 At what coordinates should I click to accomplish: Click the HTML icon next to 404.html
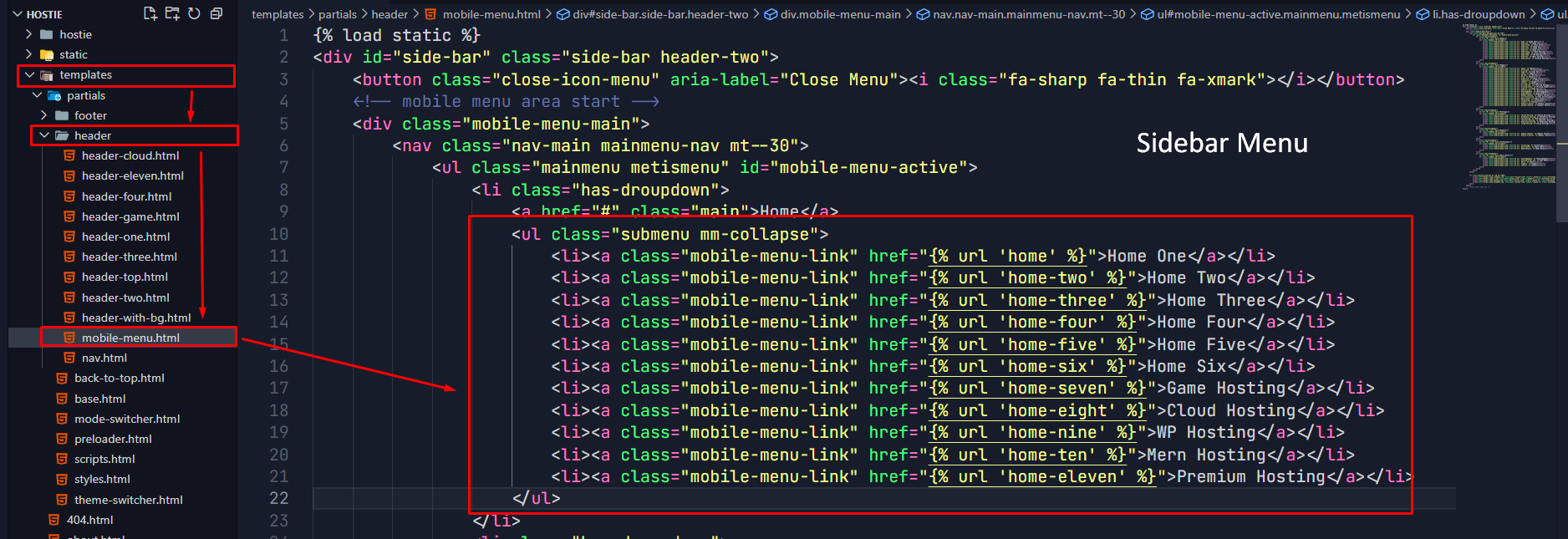(54, 520)
